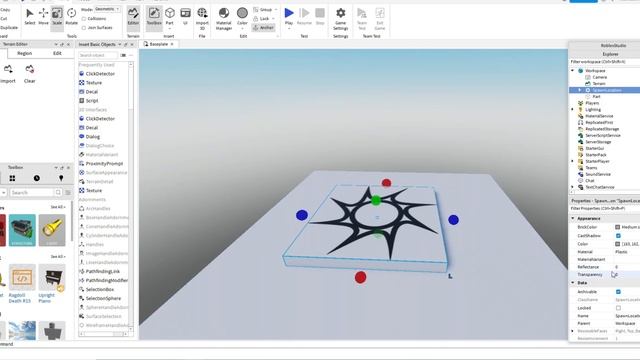This screenshot has width=640, height=360.
Task: Activate the Move tool
Action: [x=43, y=16]
